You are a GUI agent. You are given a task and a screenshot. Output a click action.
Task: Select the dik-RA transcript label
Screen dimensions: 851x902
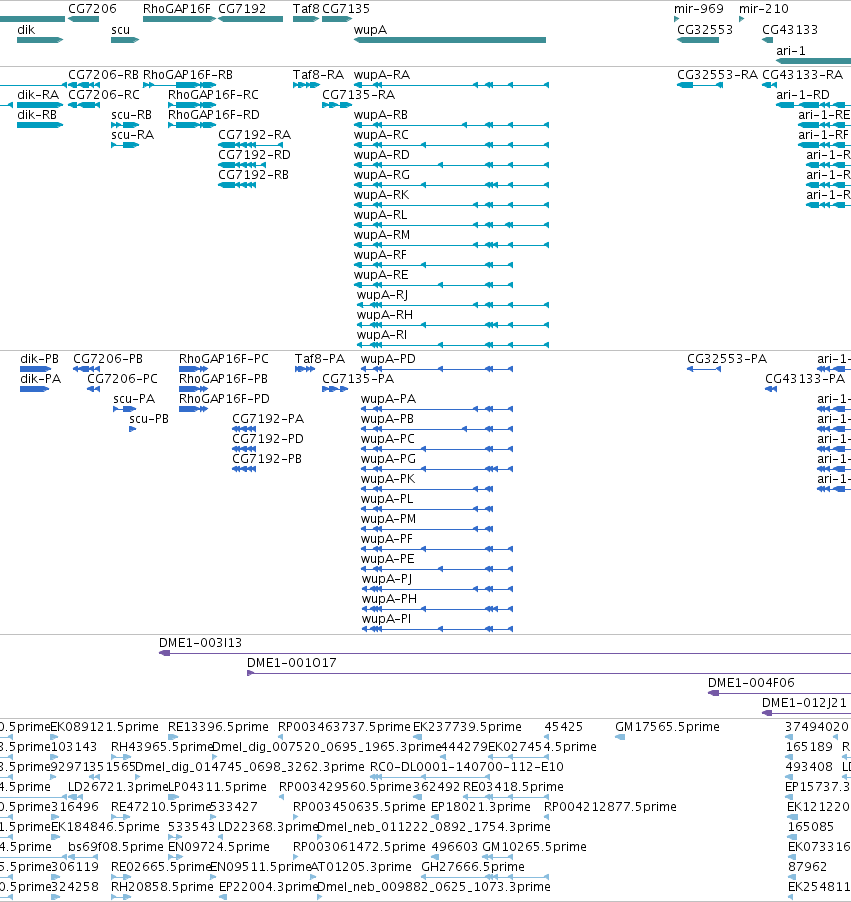click(38, 95)
